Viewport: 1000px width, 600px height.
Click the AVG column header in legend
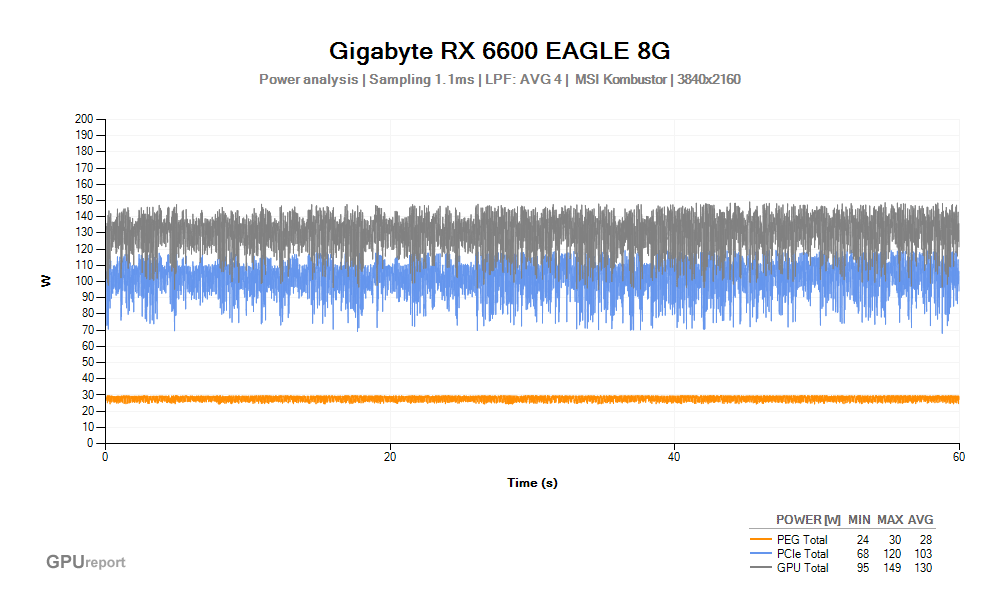(x=920, y=520)
